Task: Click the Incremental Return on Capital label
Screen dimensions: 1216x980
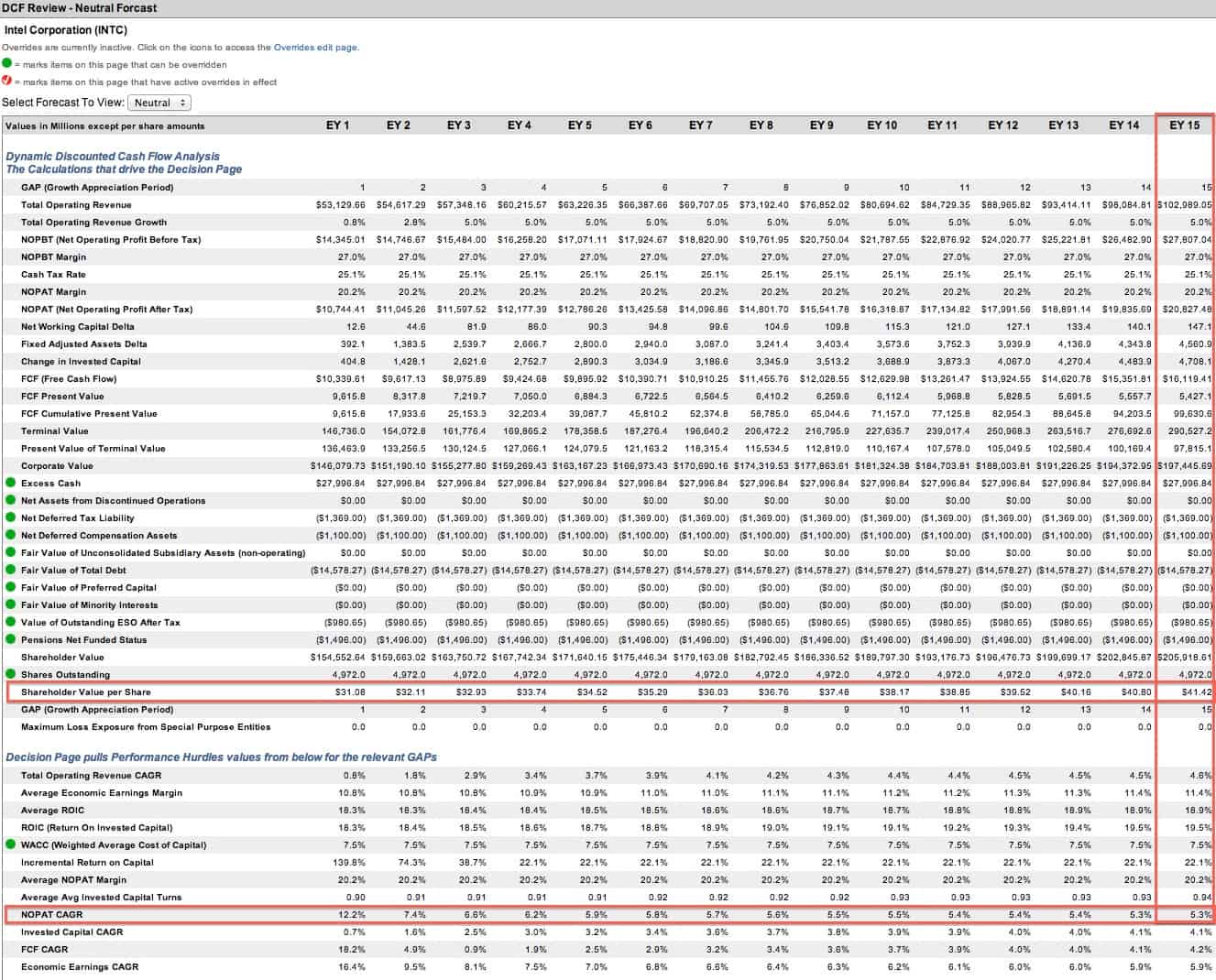Action: (x=87, y=863)
